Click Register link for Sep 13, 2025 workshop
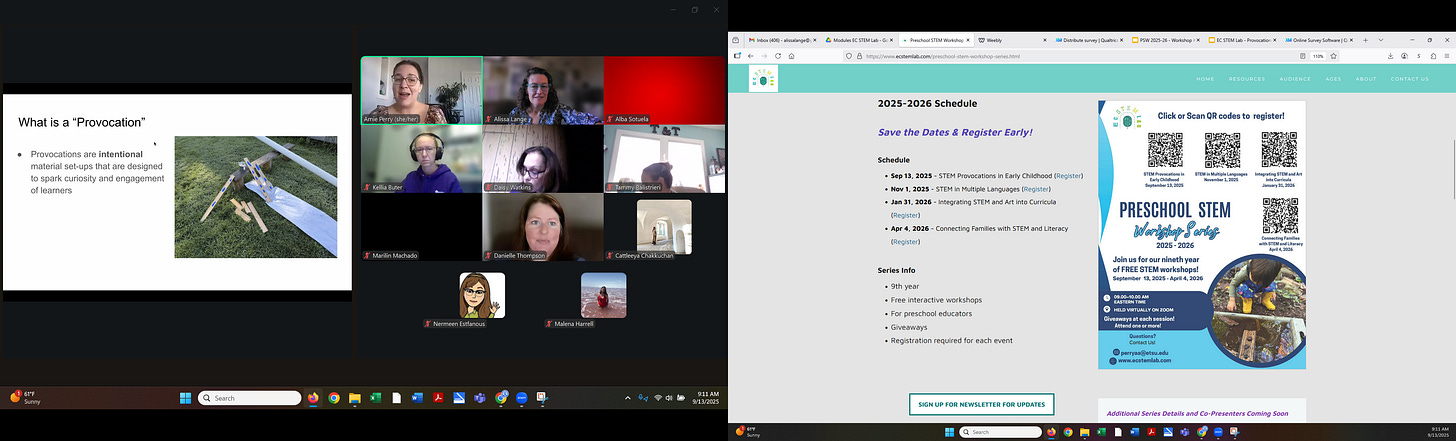The width and height of the screenshot is (1456, 441). (x=1069, y=176)
